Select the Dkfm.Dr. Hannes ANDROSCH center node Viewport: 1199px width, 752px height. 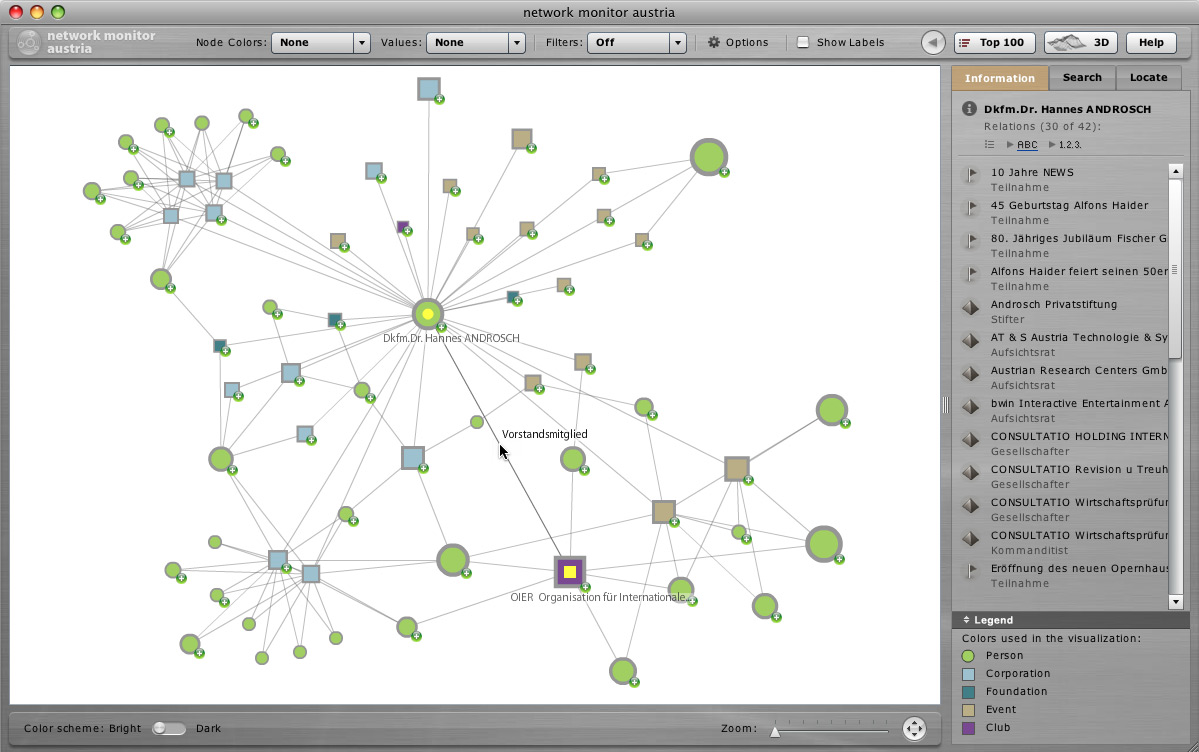pyautogui.click(x=427, y=314)
